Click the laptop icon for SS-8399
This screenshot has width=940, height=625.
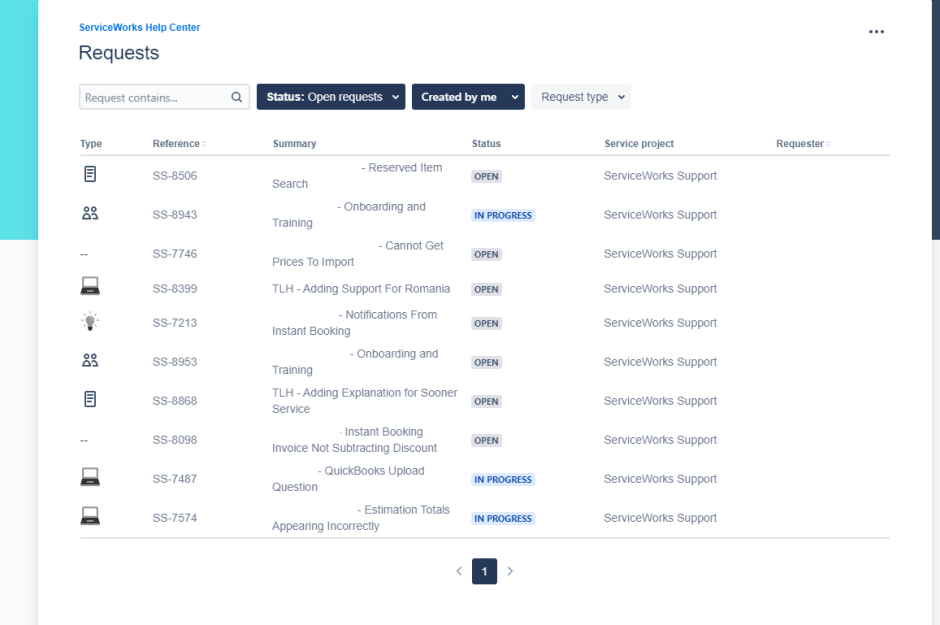point(90,286)
